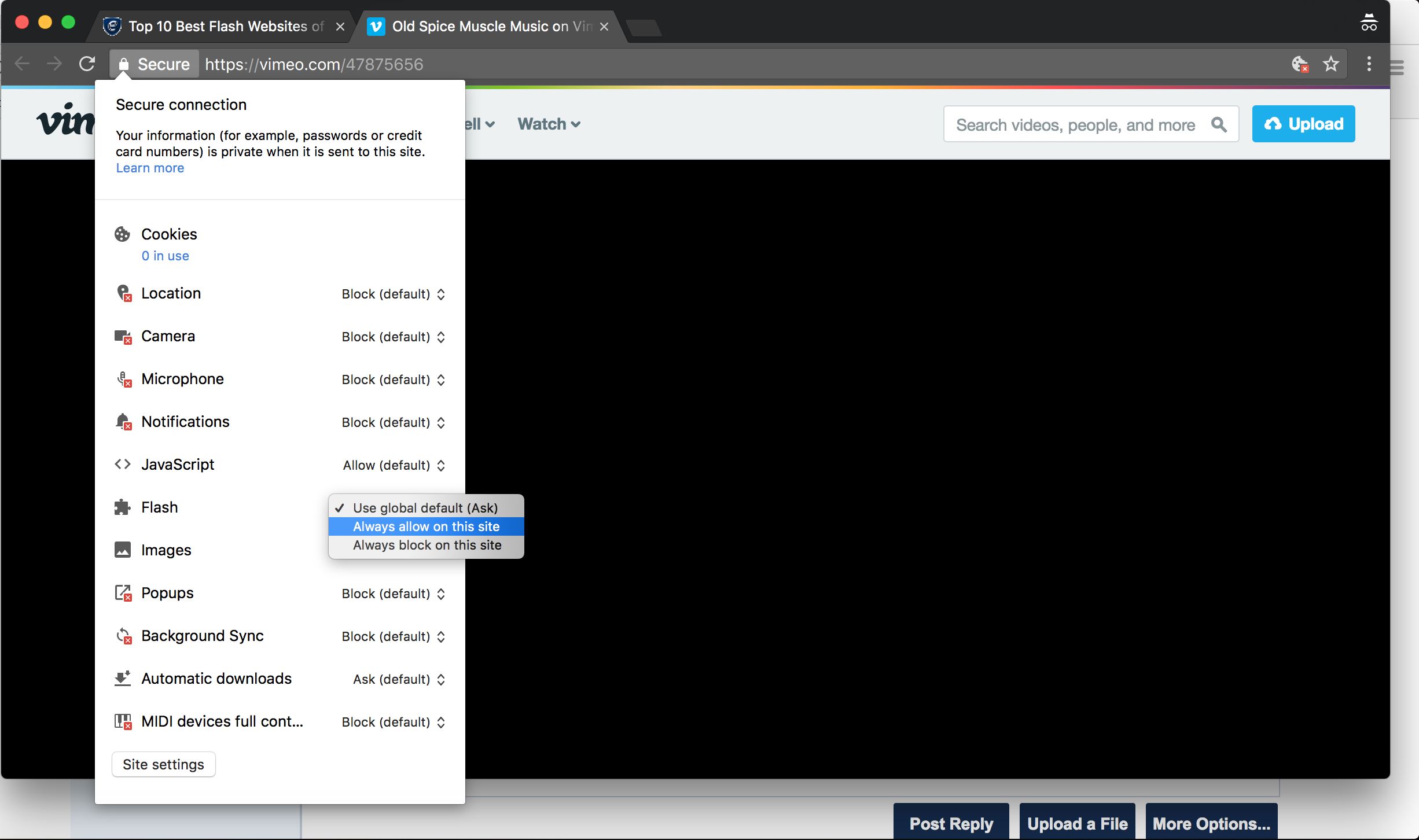The width and height of the screenshot is (1419, 840).
Task: Click the Microphone permission icon
Action: point(123,379)
